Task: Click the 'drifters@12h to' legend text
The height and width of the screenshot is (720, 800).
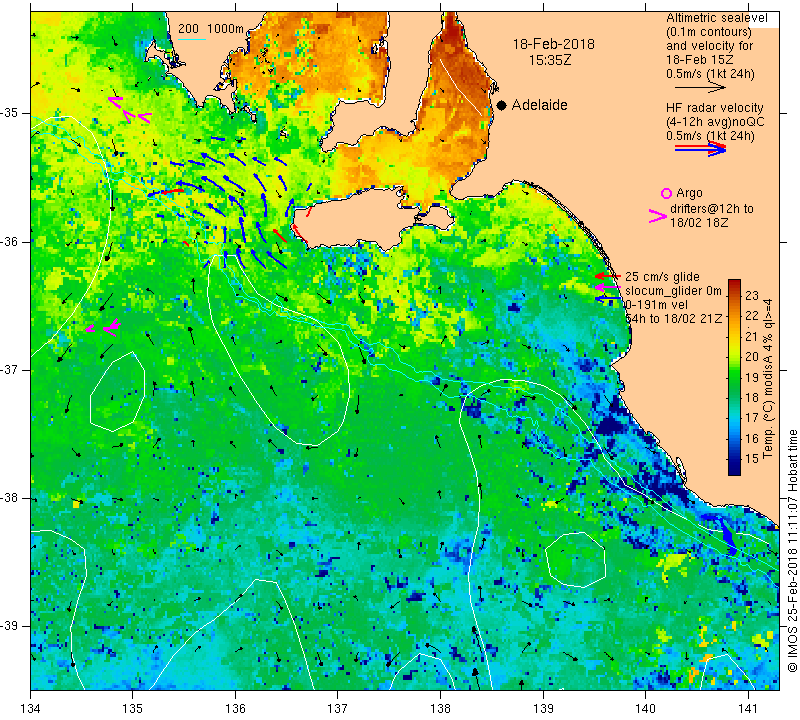Action: click(x=712, y=209)
